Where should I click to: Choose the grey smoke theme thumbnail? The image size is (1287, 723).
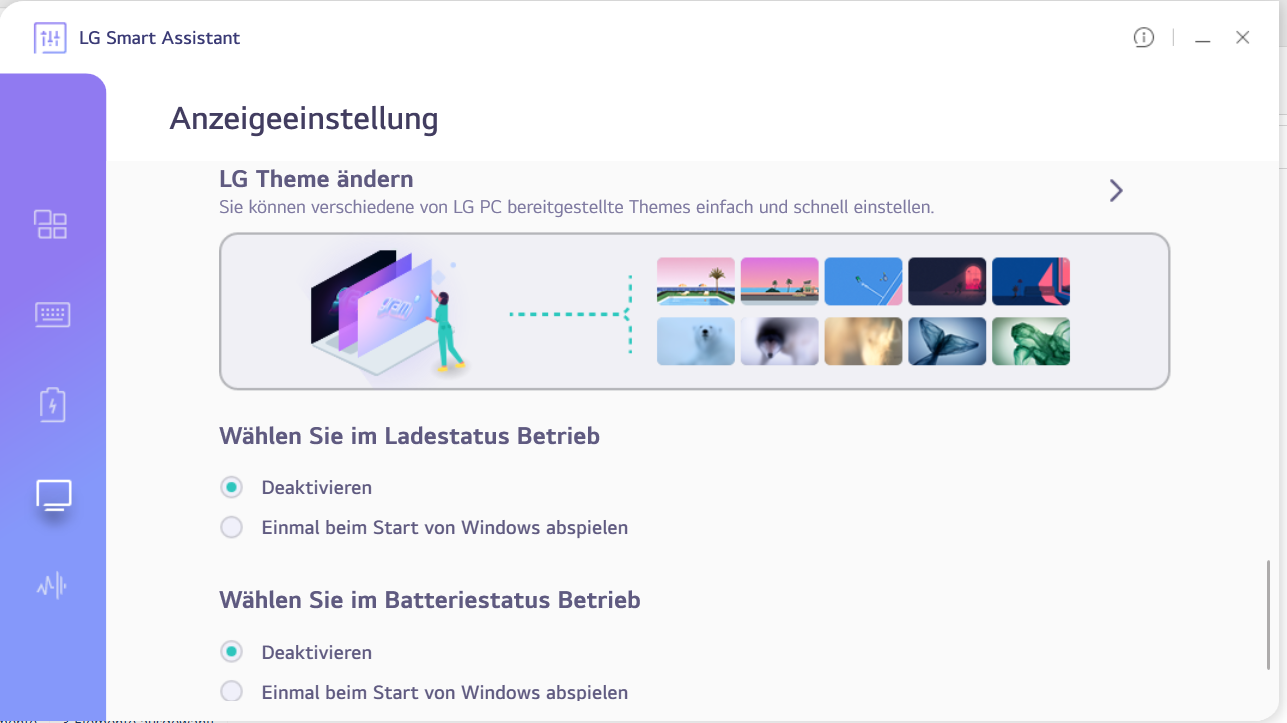(780, 341)
